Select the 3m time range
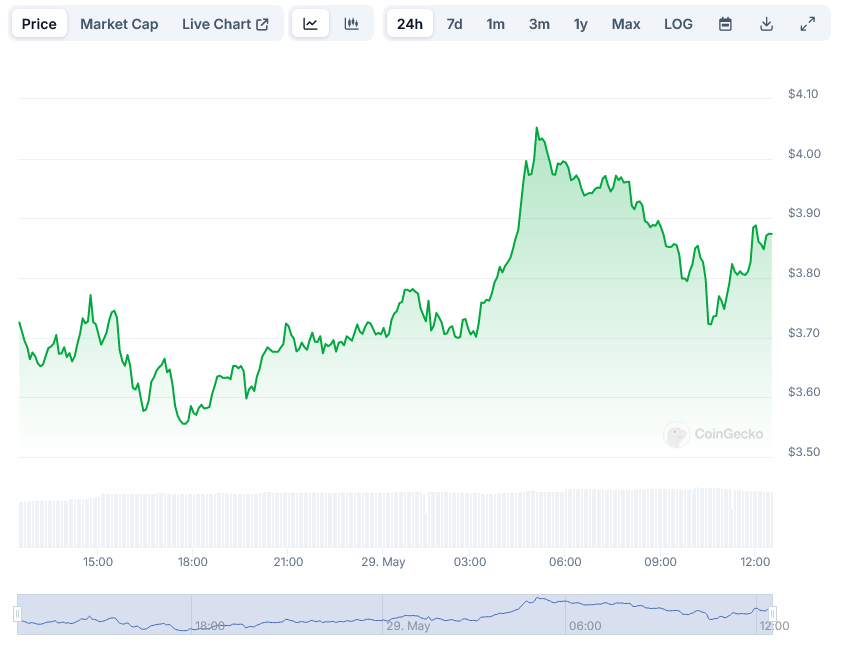Image resolution: width=859 pixels, height=654 pixels. coord(539,24)
